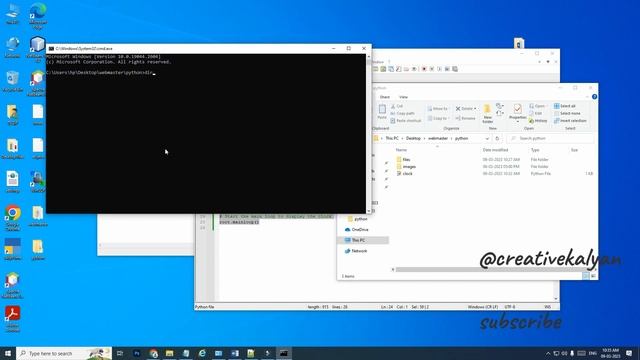Expand the address bar history dropdown
The image size is (640, 360).
pos(487,139)
